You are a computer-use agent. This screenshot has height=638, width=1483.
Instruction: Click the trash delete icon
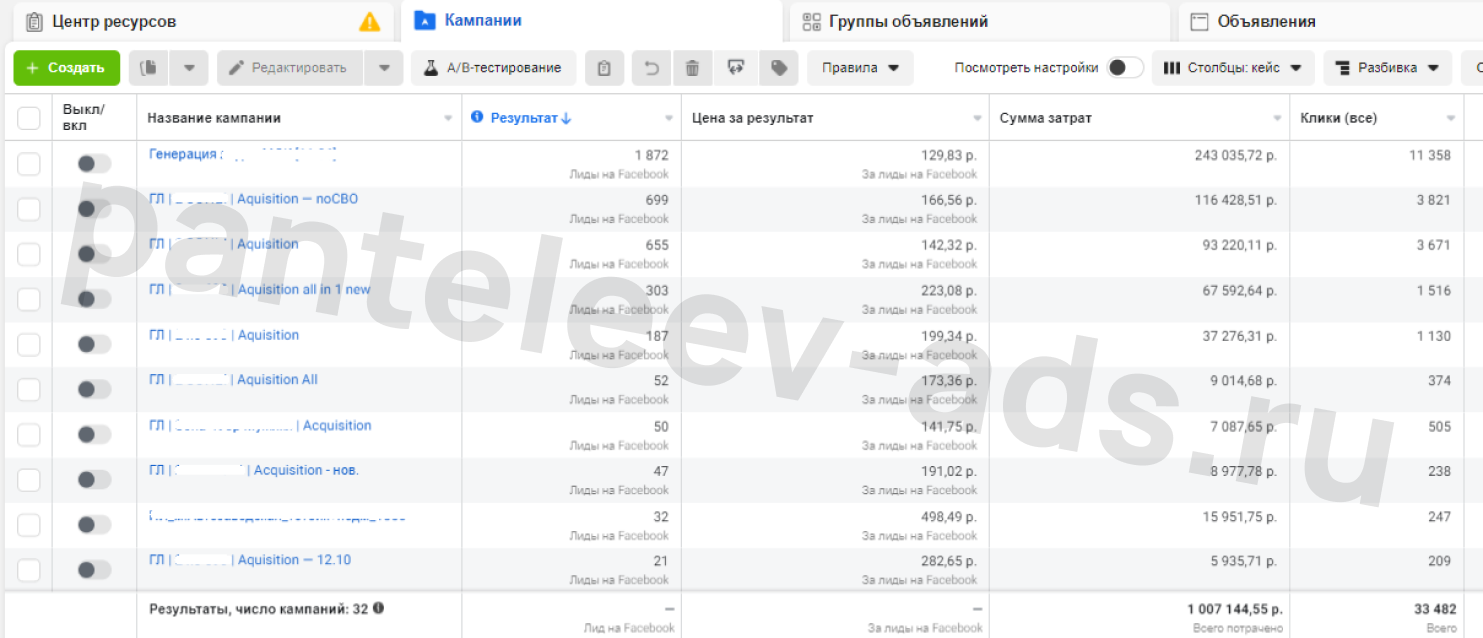pos(692,68)
